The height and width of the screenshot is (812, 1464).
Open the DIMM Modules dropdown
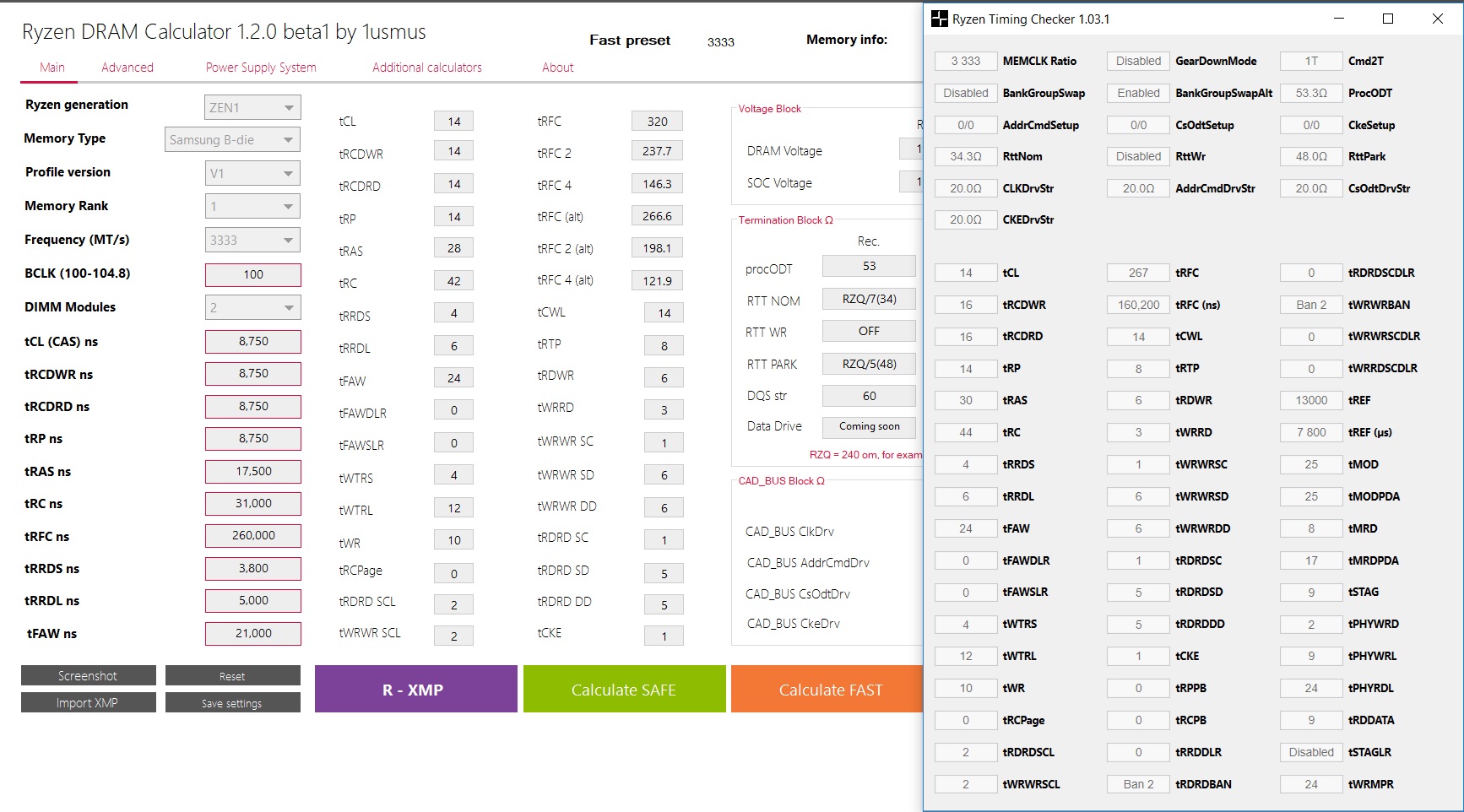[x=252, y=308]
